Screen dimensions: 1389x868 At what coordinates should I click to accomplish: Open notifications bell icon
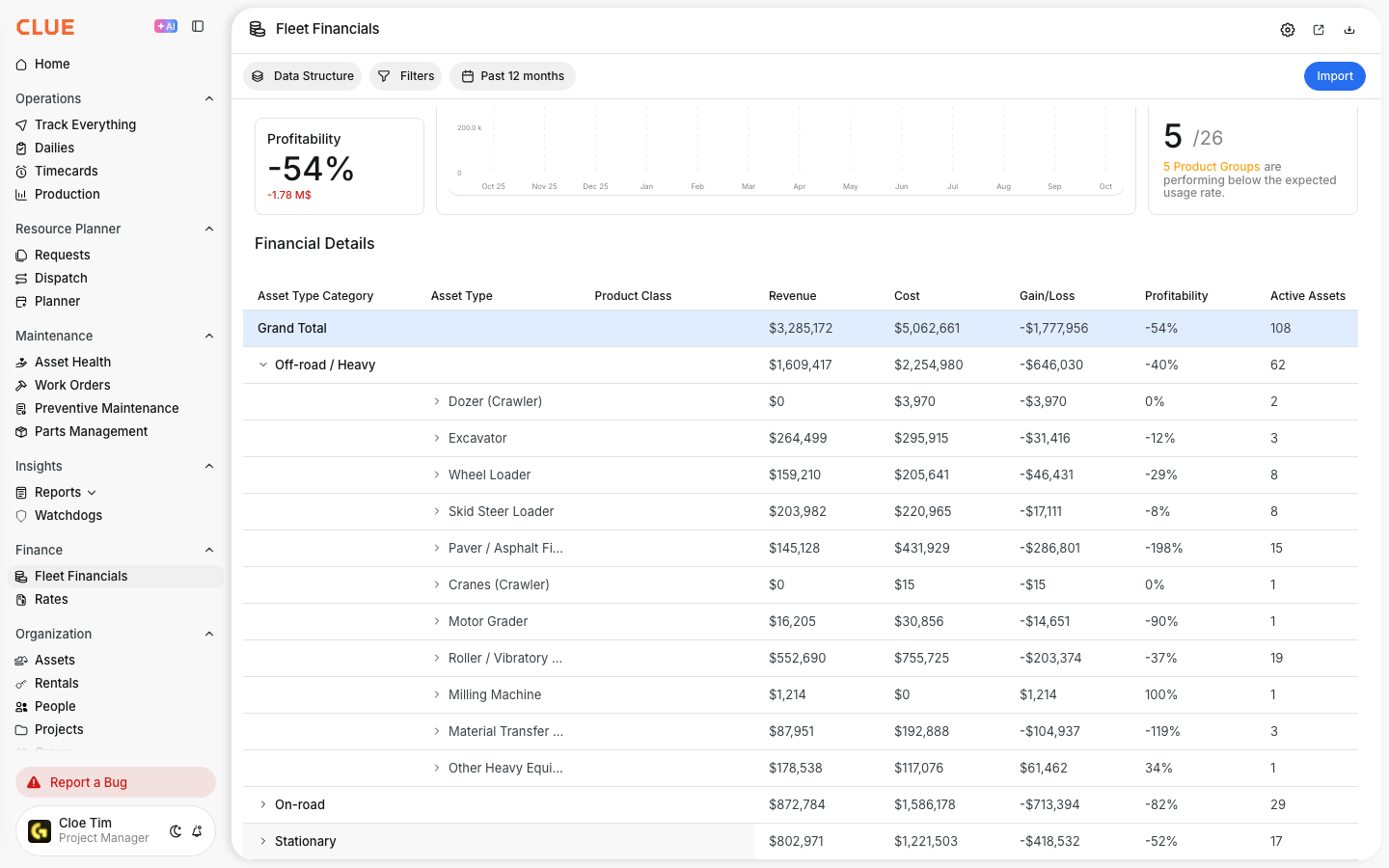pos(197,831)
